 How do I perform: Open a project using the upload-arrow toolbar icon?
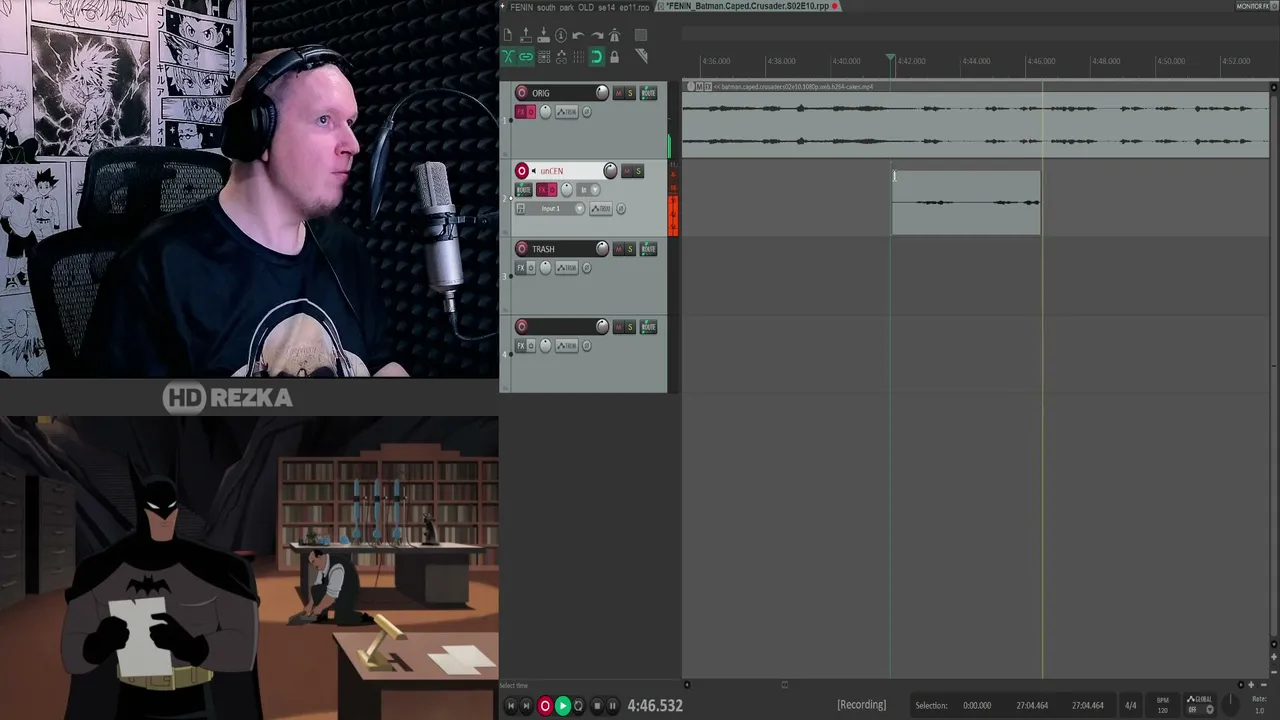pos(526,36)
